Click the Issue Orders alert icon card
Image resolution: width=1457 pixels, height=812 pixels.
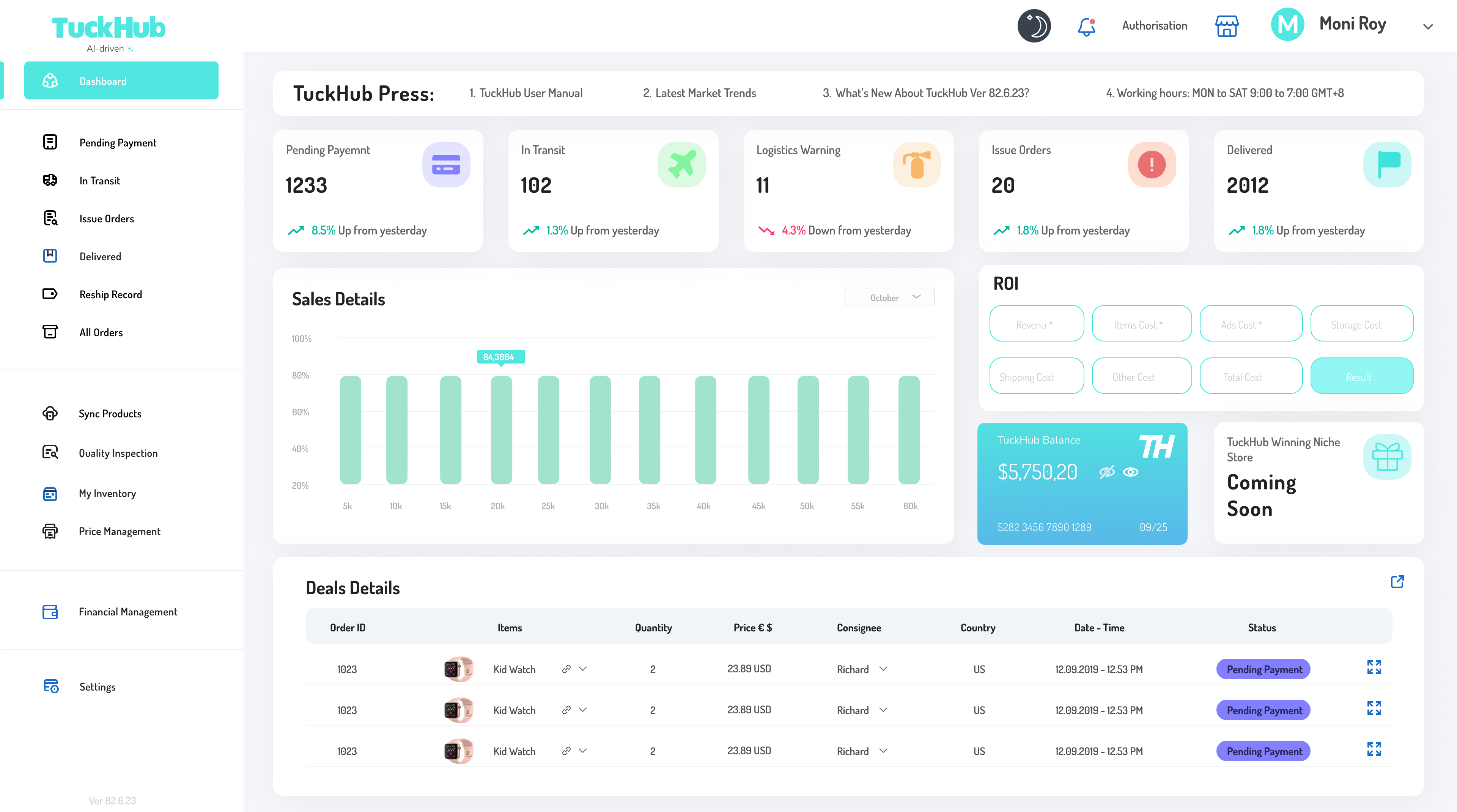point(1152,165)
